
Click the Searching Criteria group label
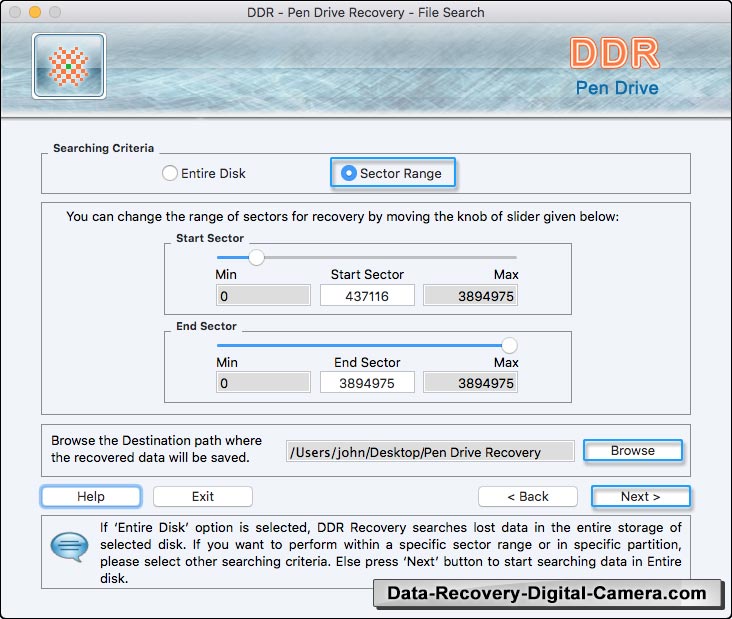click(x=103, y=148)
